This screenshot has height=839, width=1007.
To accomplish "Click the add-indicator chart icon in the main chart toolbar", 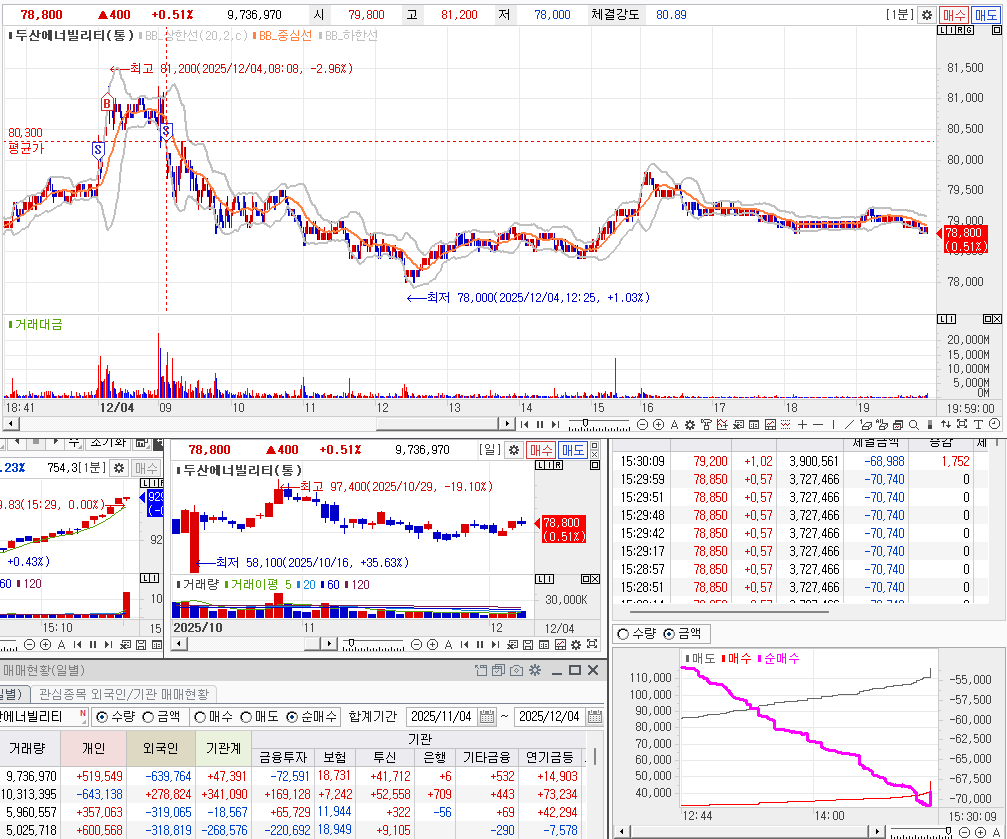I will (722, 425).
